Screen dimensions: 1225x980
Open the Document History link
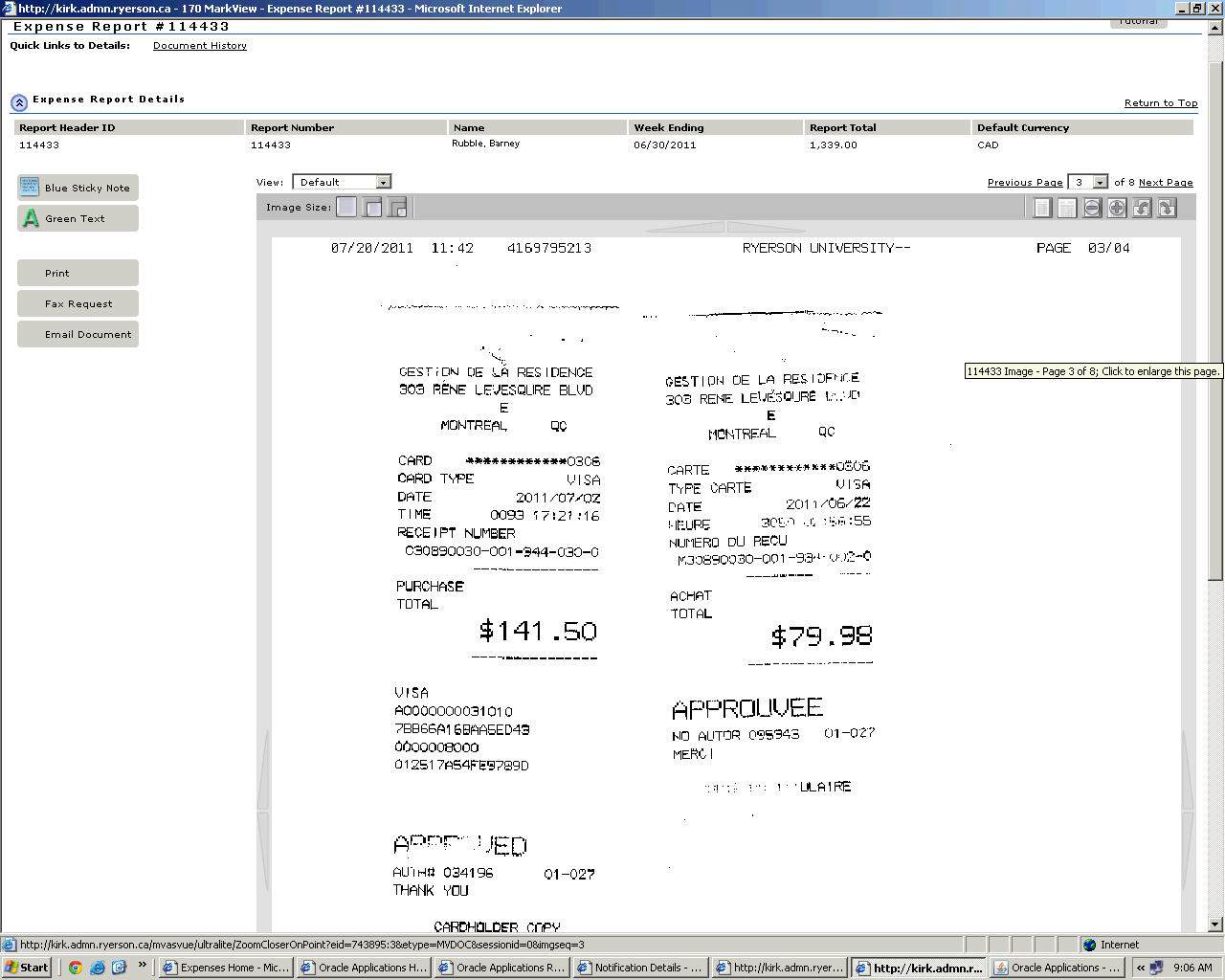[x=200, y=46]
